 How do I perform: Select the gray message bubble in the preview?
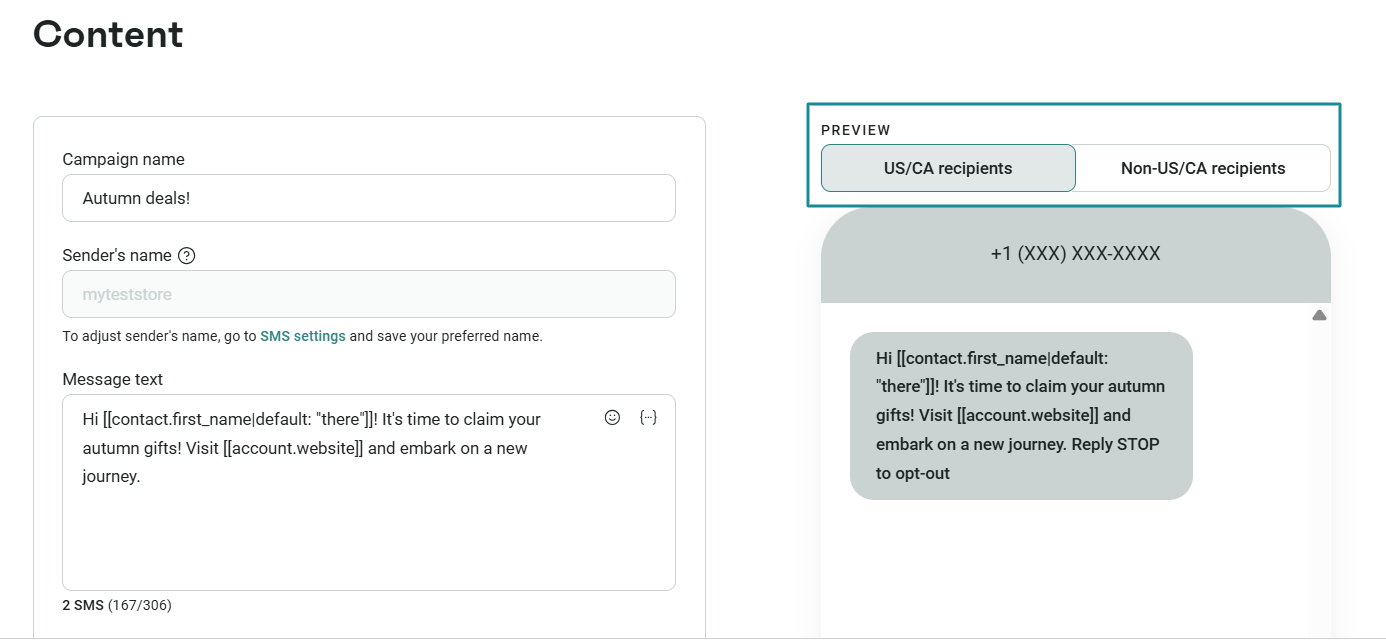tap(1021, 415)
